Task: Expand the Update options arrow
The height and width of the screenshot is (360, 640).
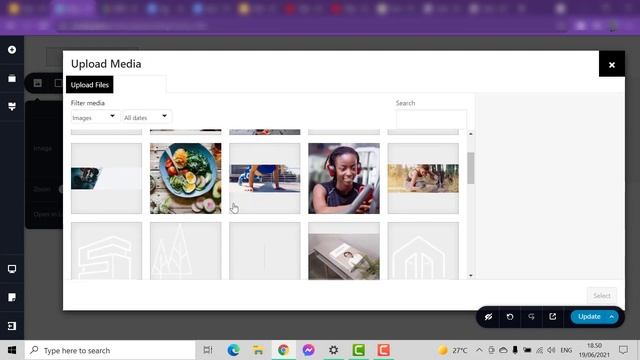Action: (x=612, y=317)
